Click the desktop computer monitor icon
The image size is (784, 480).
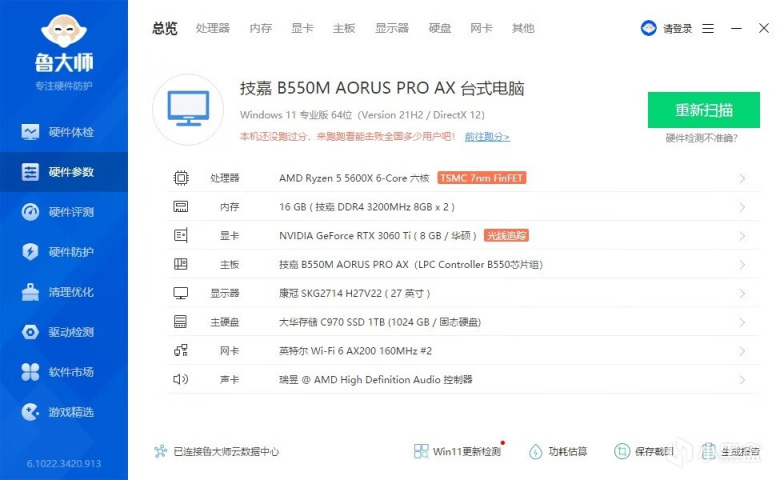coord(188,108)
